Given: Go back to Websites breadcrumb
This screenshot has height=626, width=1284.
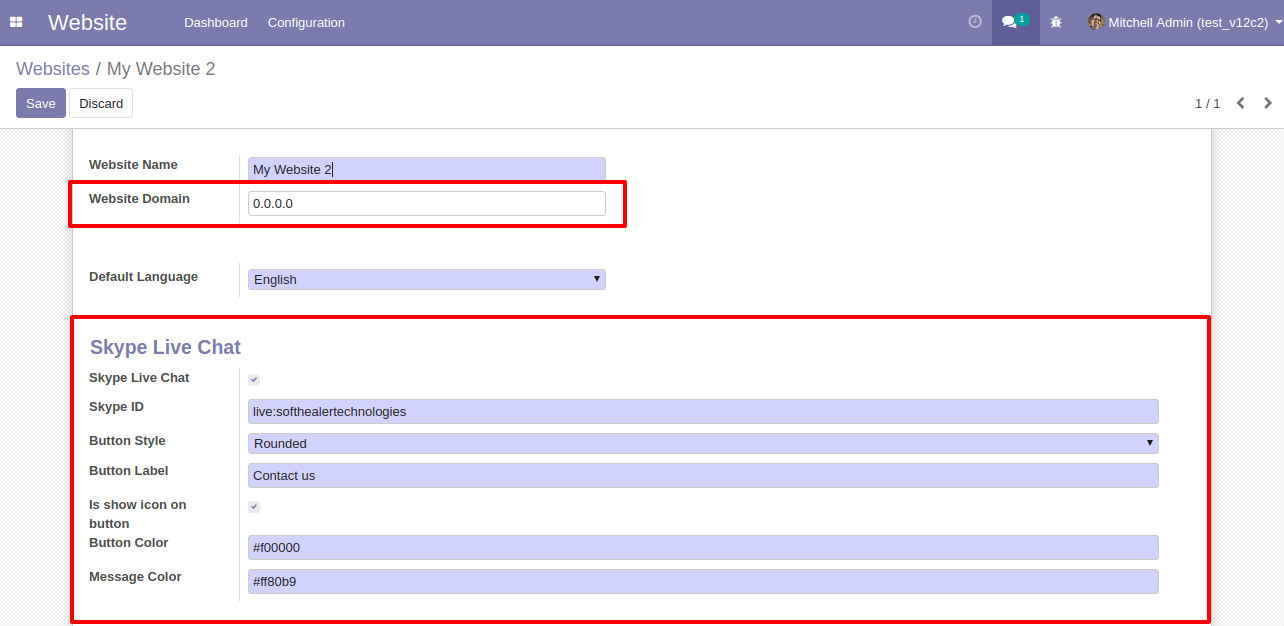Looking at the screenshot, I should click(53, 69).
